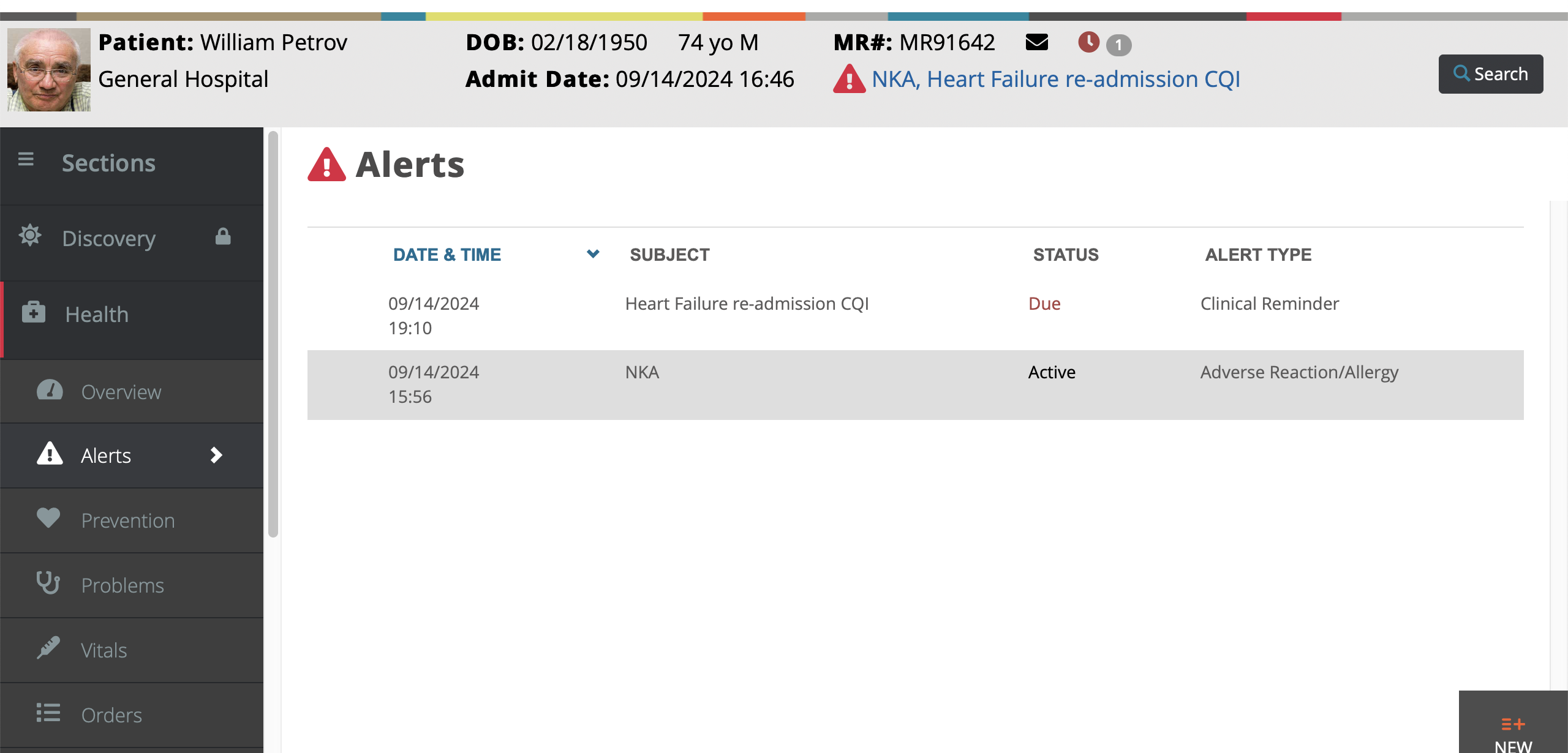Click William Petrov's patient photo

49,70
